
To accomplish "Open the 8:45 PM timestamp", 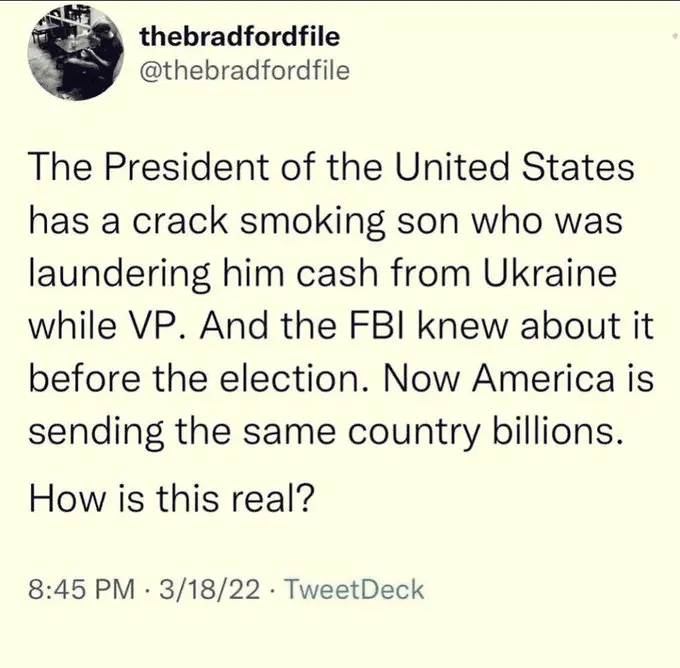I will pos(83,589).
